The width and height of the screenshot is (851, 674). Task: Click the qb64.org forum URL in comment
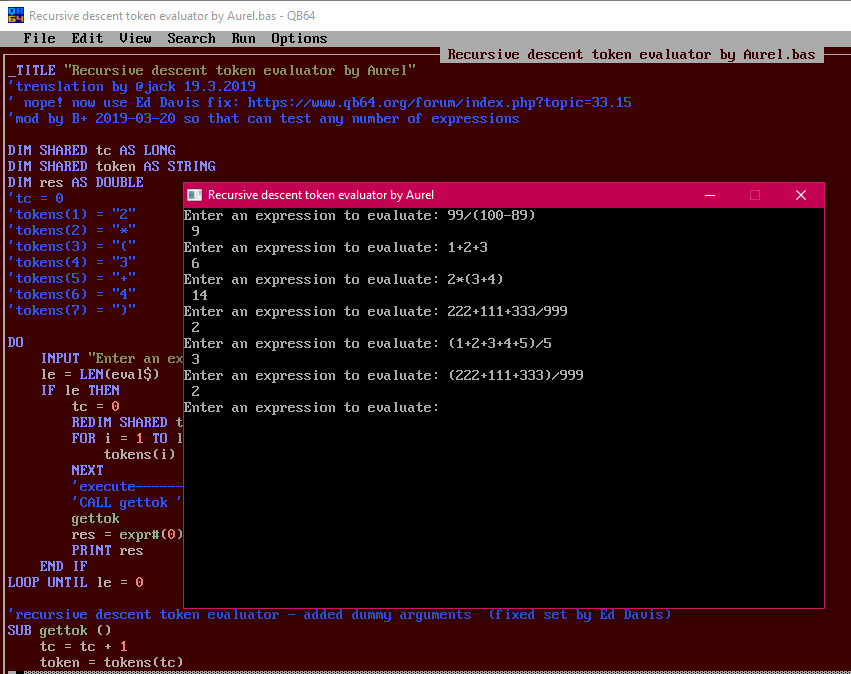coord(439,103)
